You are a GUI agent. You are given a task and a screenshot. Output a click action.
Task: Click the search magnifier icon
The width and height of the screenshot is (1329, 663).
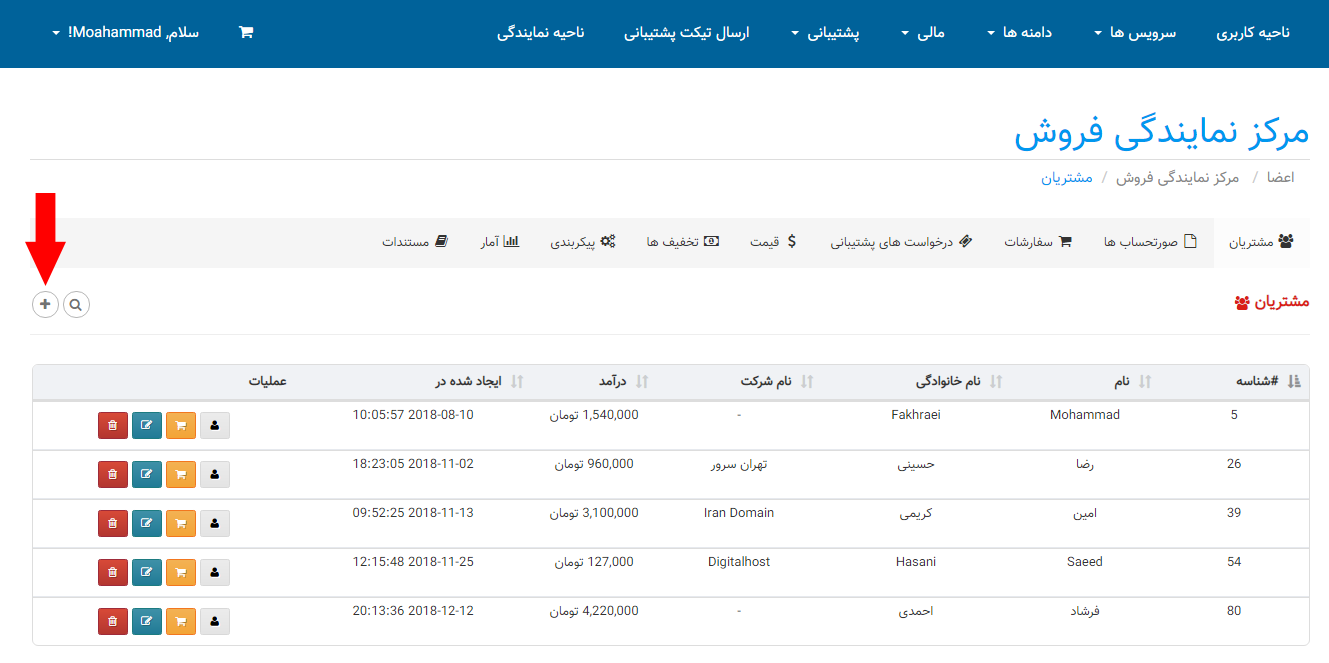(x=76, y=304)
